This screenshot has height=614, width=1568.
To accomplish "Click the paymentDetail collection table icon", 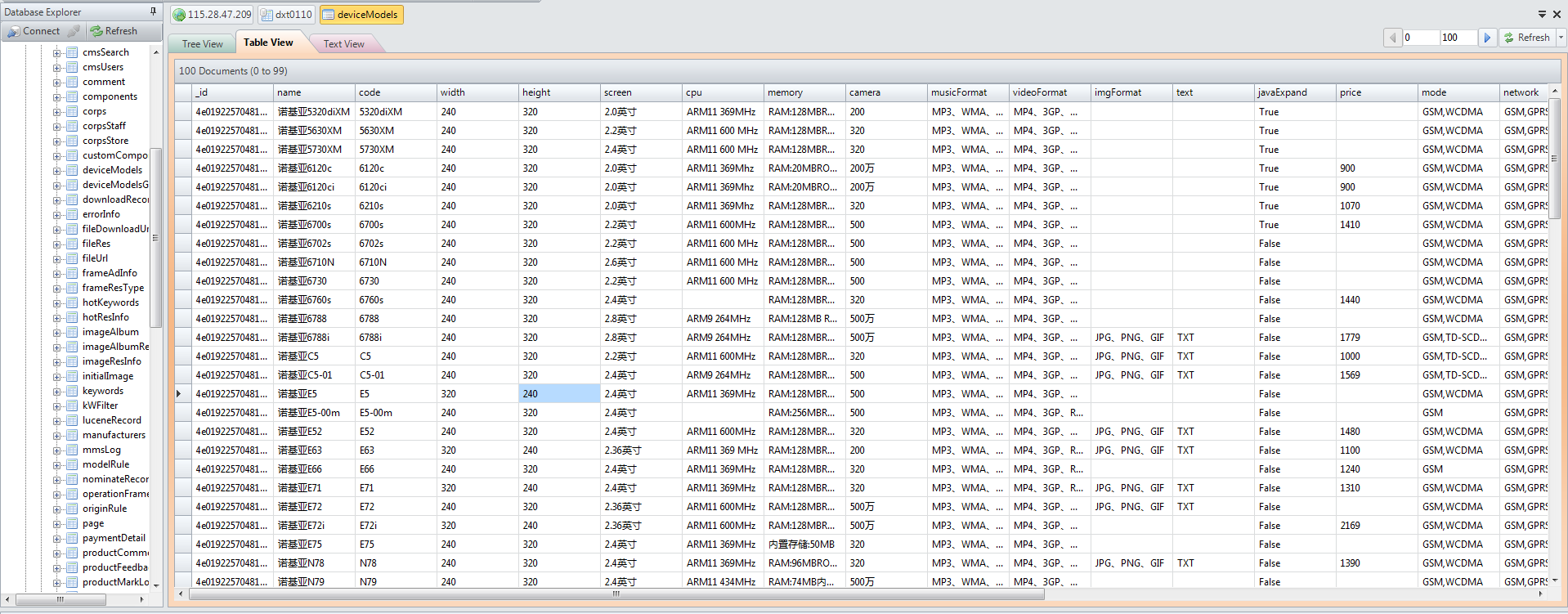I will click(72, 538).
